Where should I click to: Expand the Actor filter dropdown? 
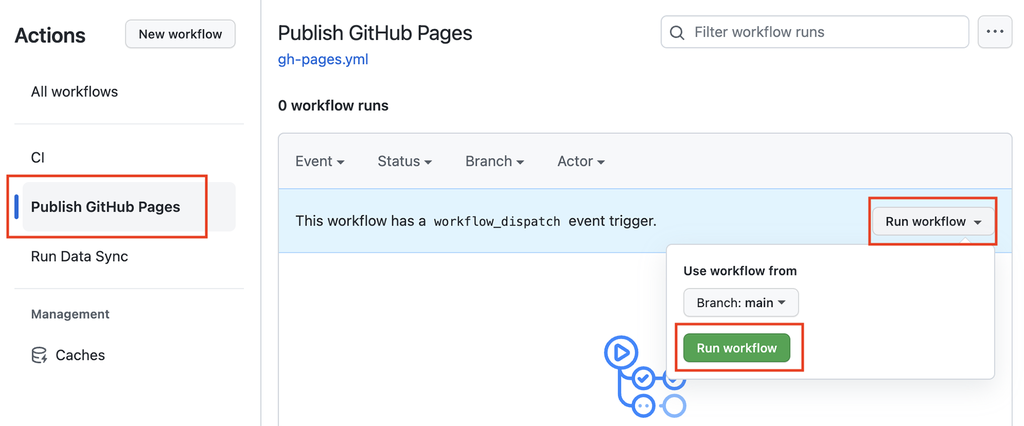(x=581, y=161)
